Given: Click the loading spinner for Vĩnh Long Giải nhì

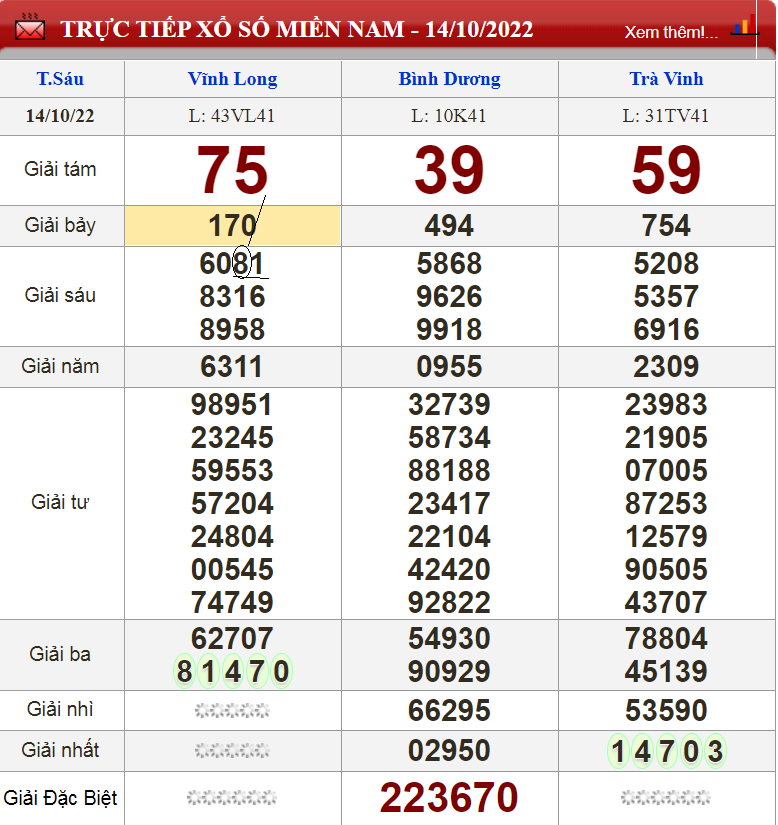Looking at the screenshot, I should [232, 711].
